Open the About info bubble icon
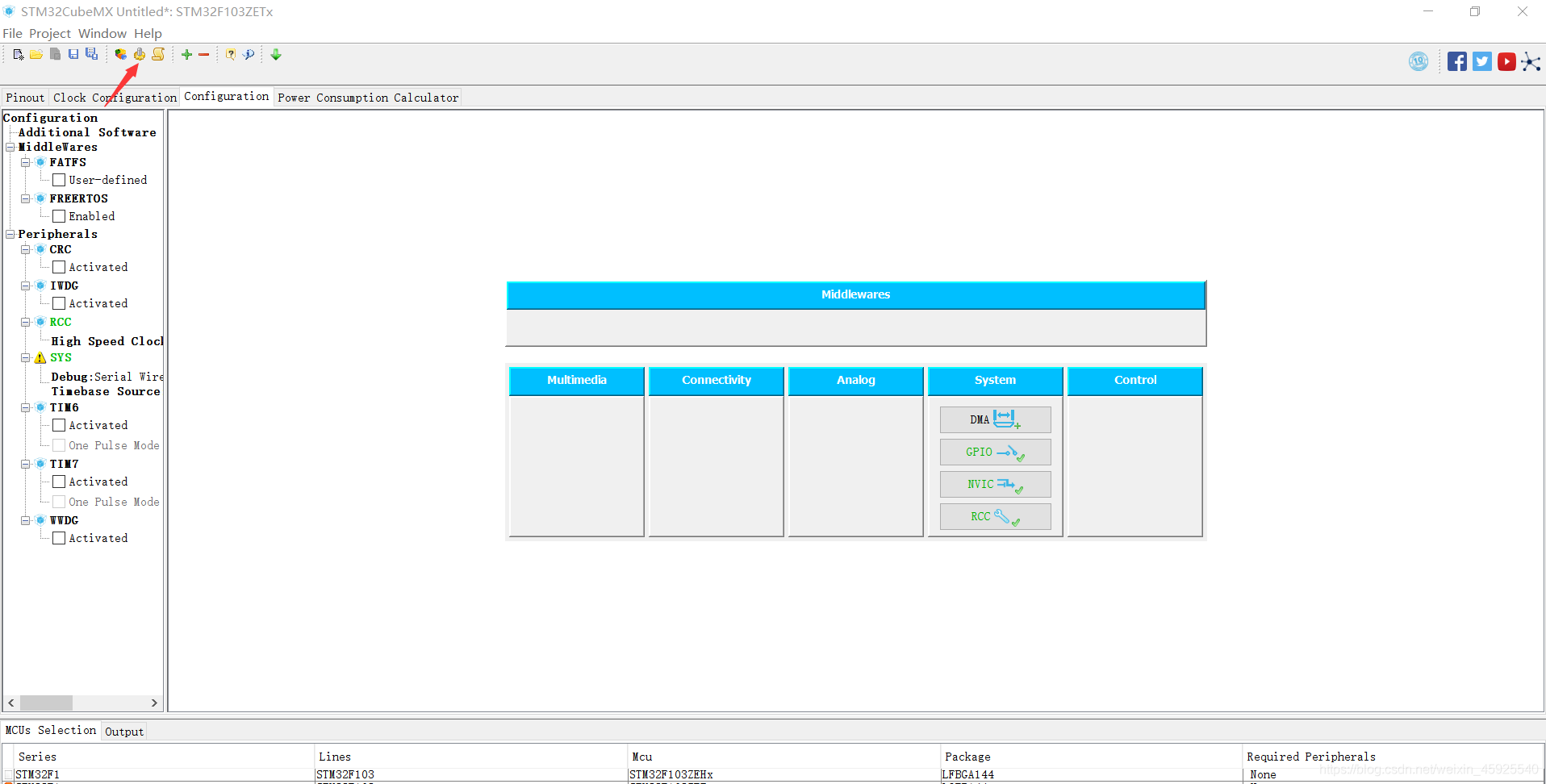 tap(249, 54)
